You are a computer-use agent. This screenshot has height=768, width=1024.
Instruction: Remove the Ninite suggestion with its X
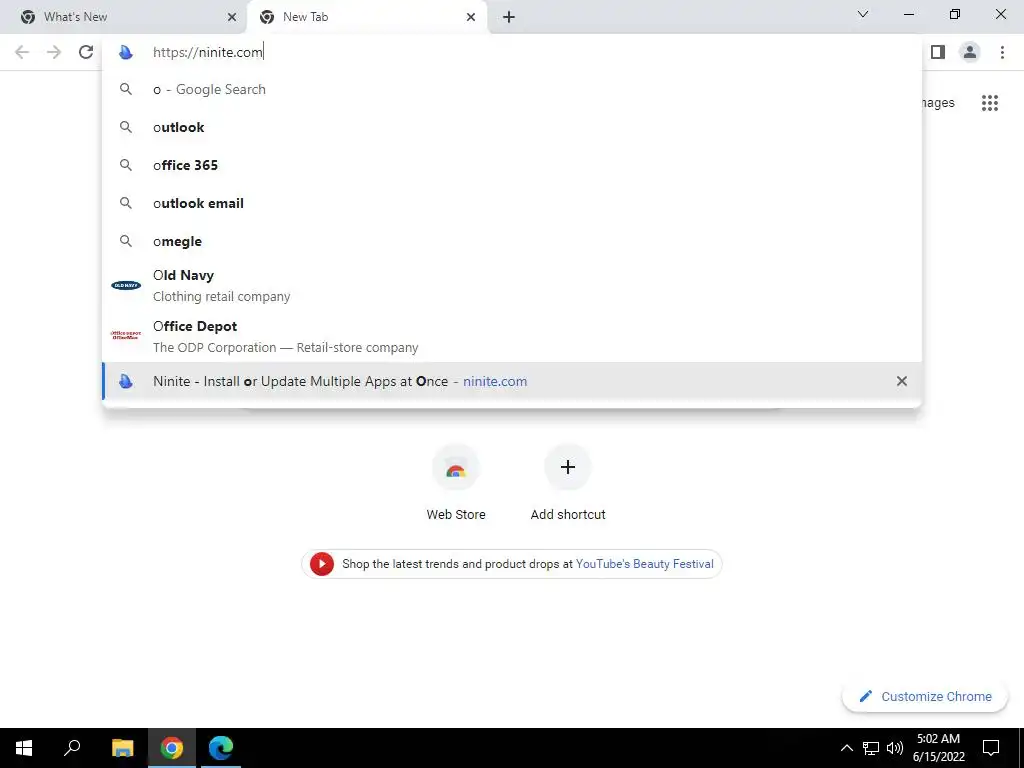(x=902, y=381)
